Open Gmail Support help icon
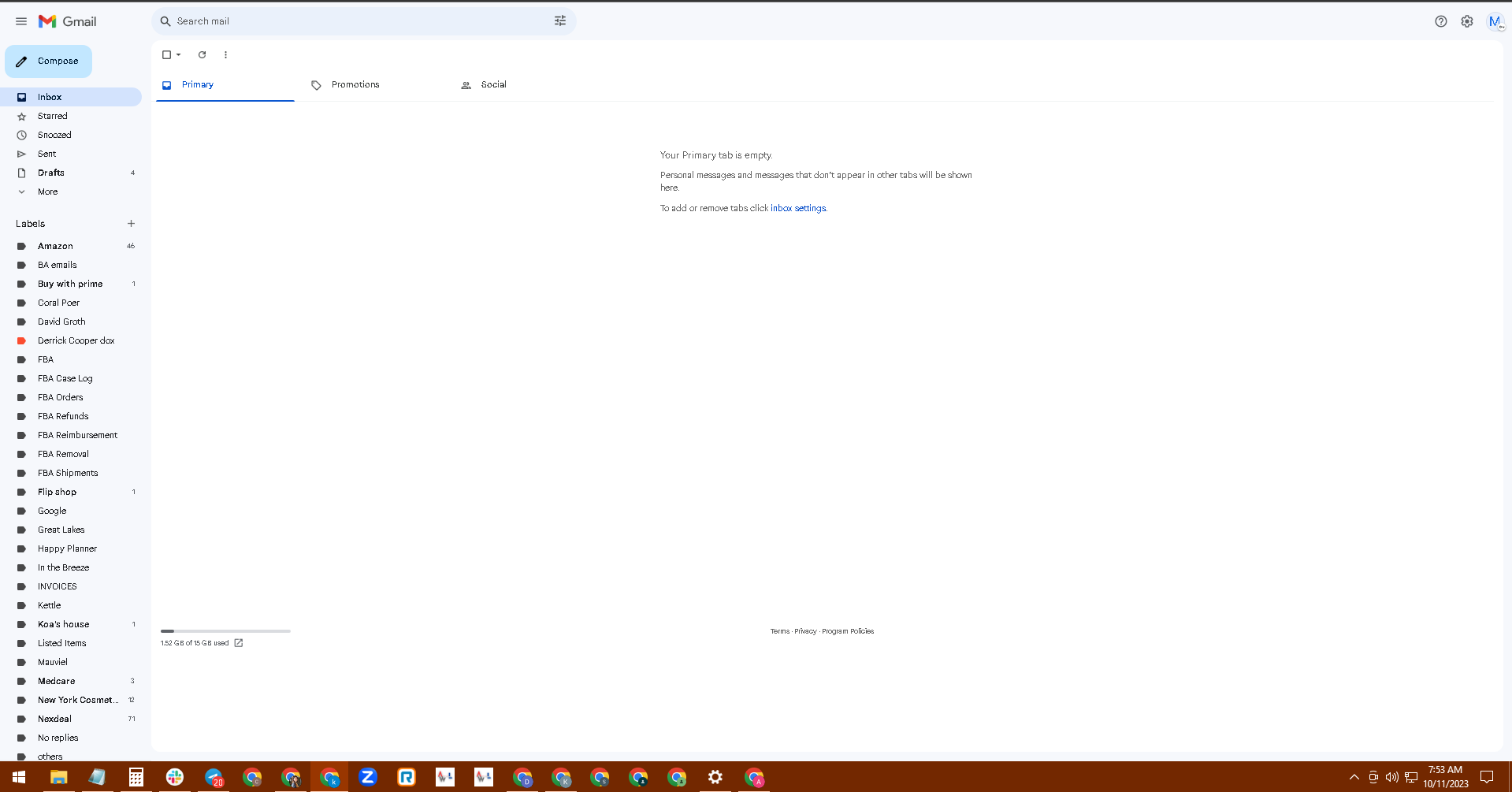 coord(1441,21)
